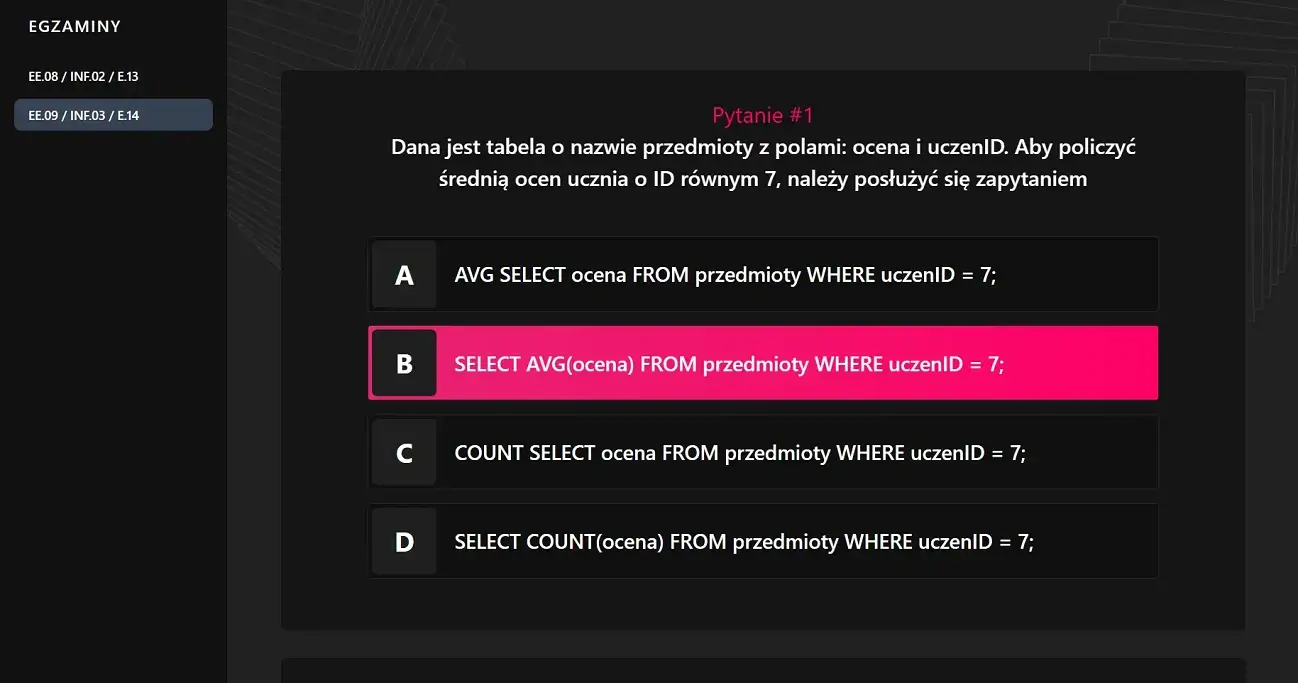Click the letter C answer badge
This screenshot has width=1298, height=683.
tap(404, 453)
